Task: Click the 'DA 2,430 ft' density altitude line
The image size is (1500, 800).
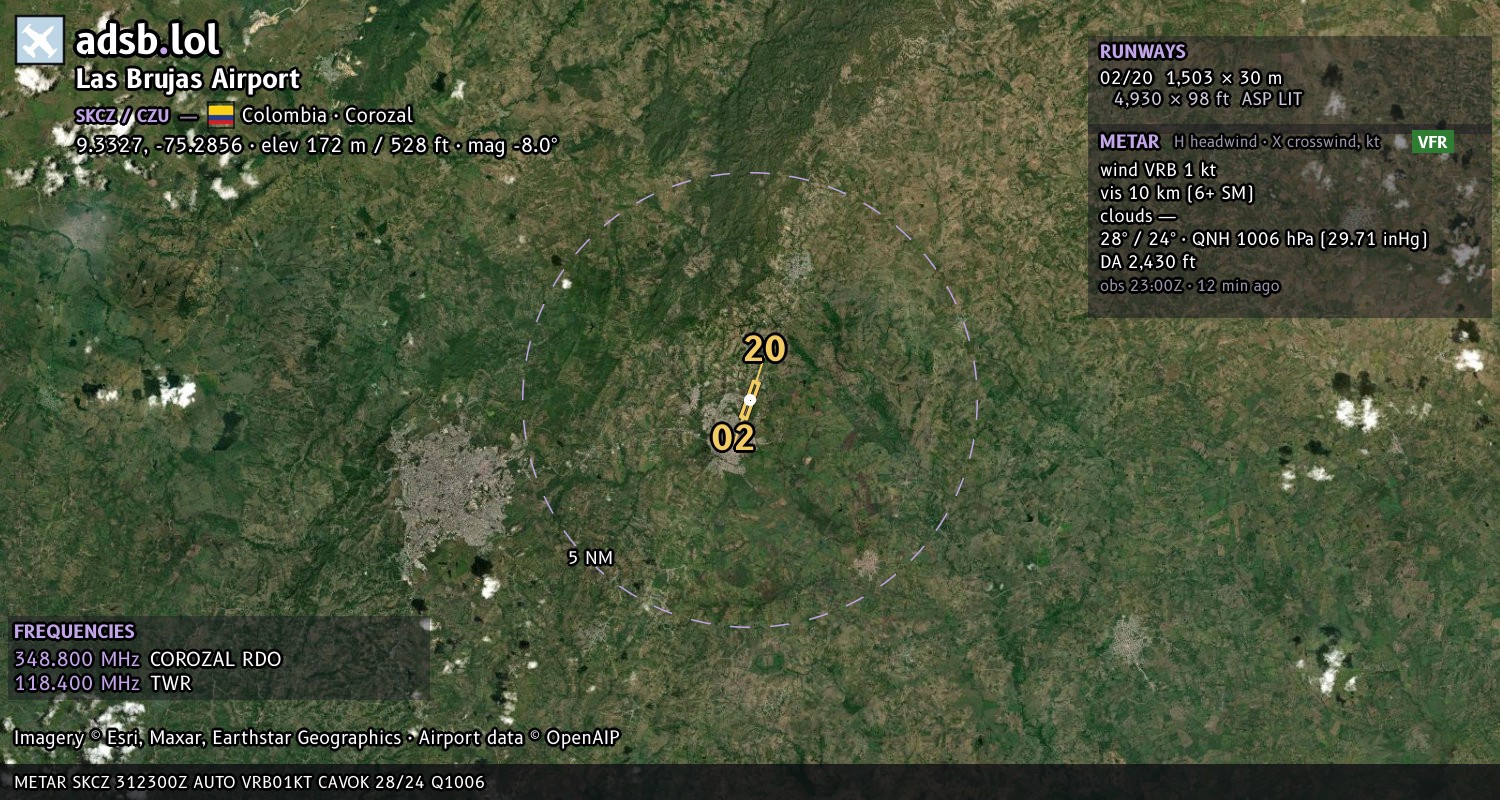Action: tap(1148, 262)
